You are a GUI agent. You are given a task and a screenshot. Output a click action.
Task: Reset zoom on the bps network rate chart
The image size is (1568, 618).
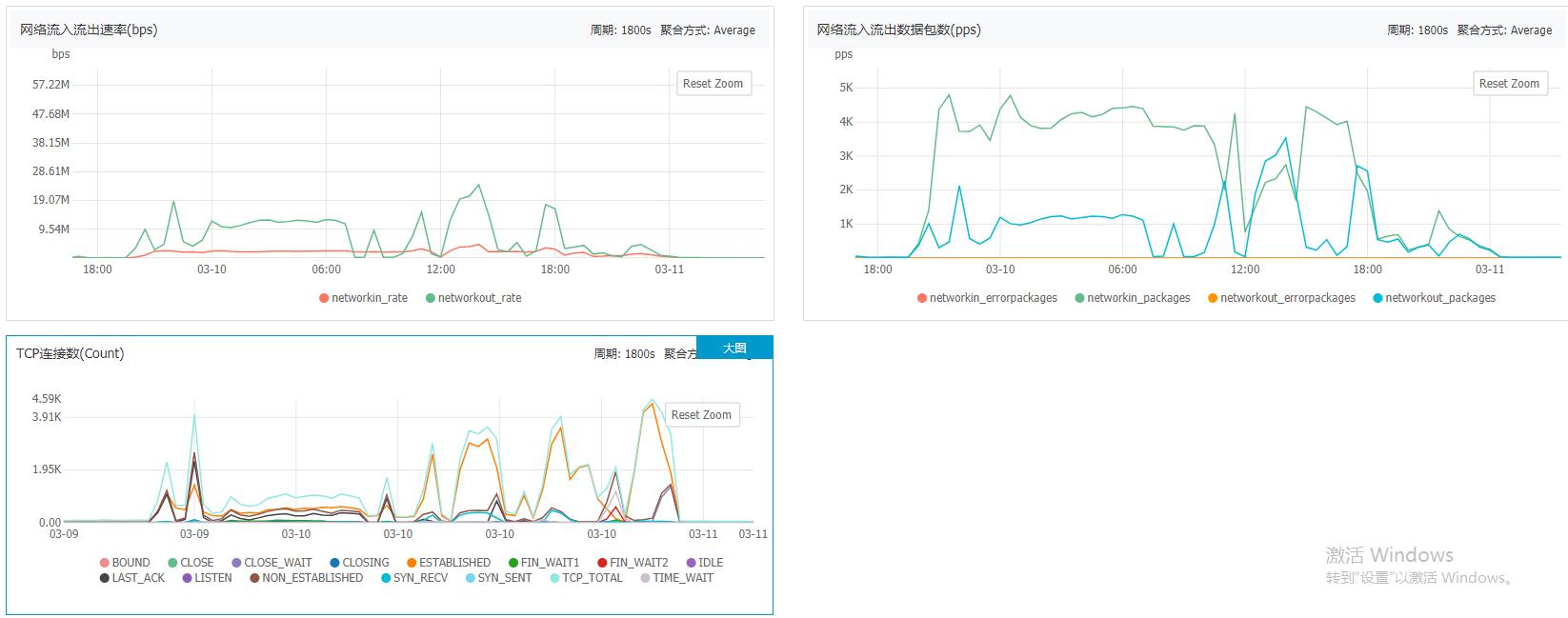click(x=713, y=84)
